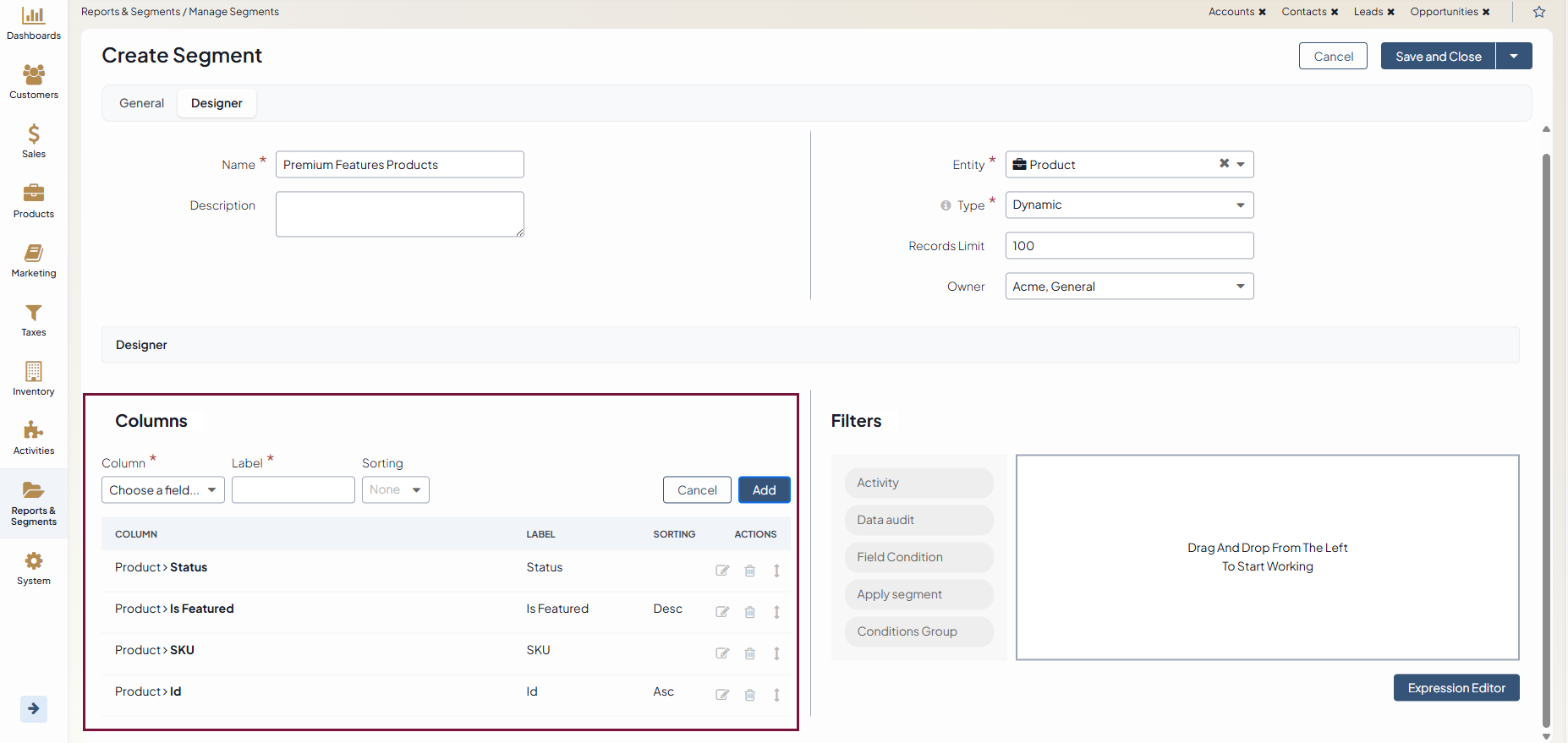Open the Customers sidebar menu
The height and width of the screenshot is (743, 1568).
tap(34, 82)
